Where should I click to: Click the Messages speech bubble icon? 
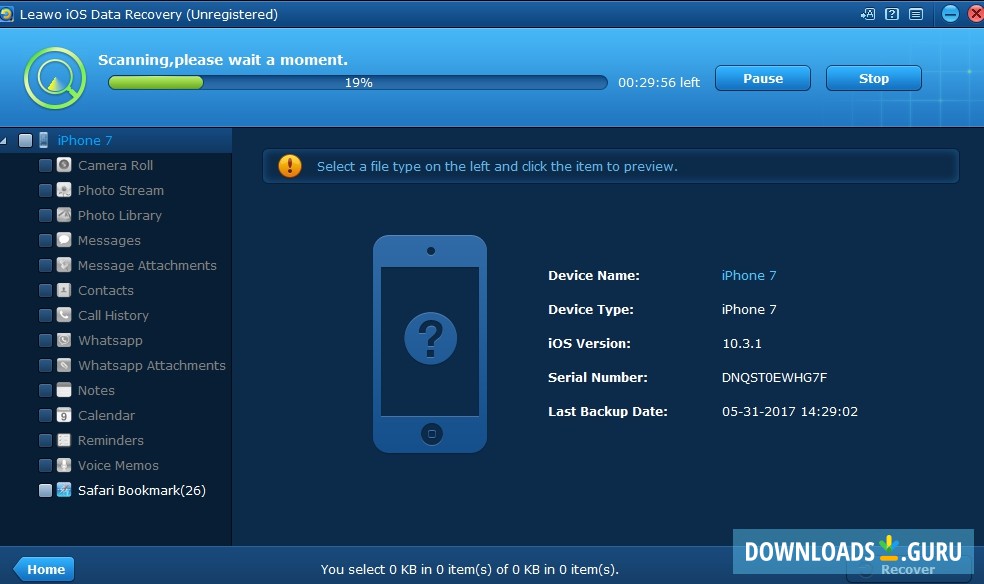pyautogui.click(x=64, y=240)
